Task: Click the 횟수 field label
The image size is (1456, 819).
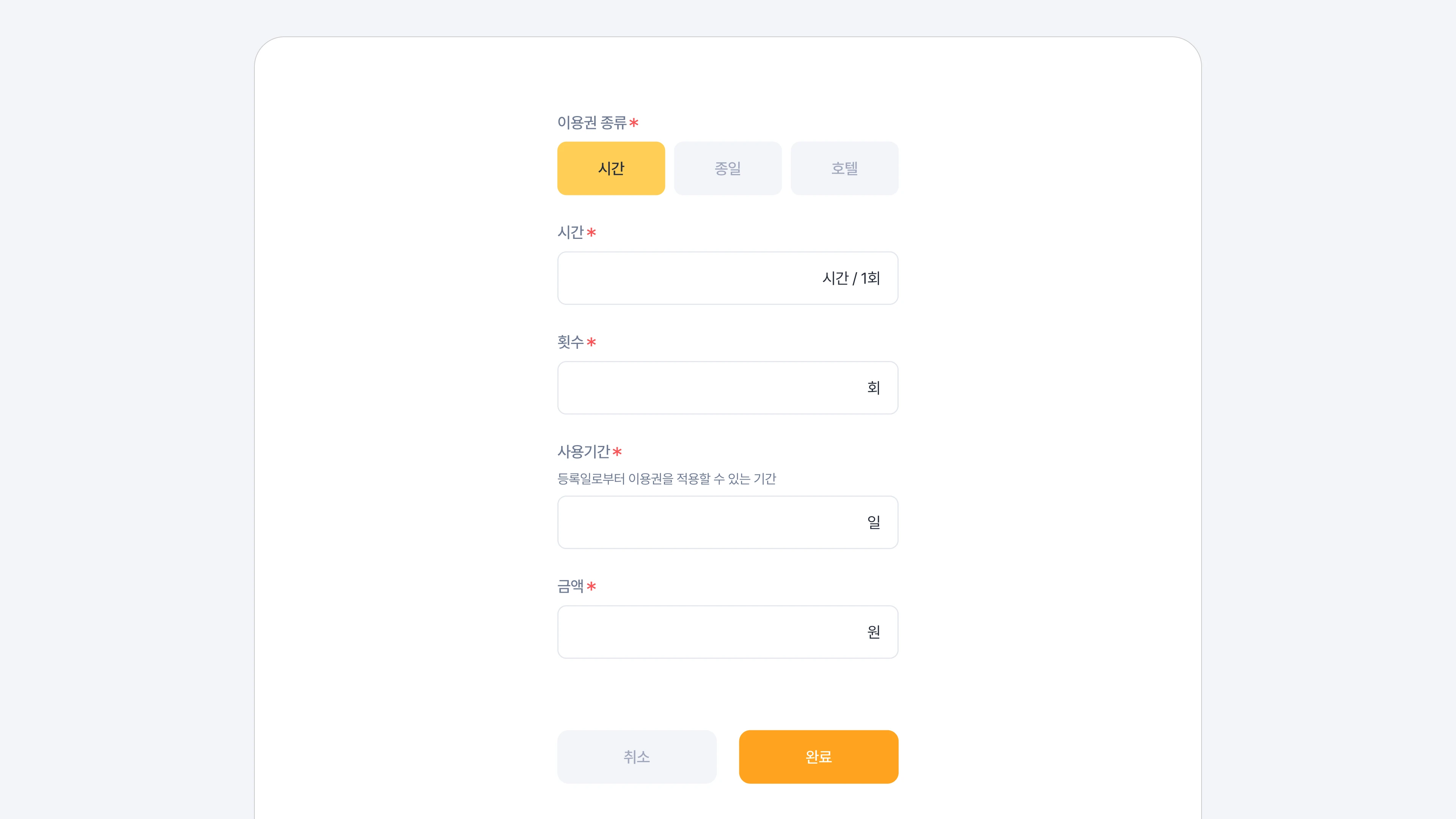Action: tap(570, 342)
